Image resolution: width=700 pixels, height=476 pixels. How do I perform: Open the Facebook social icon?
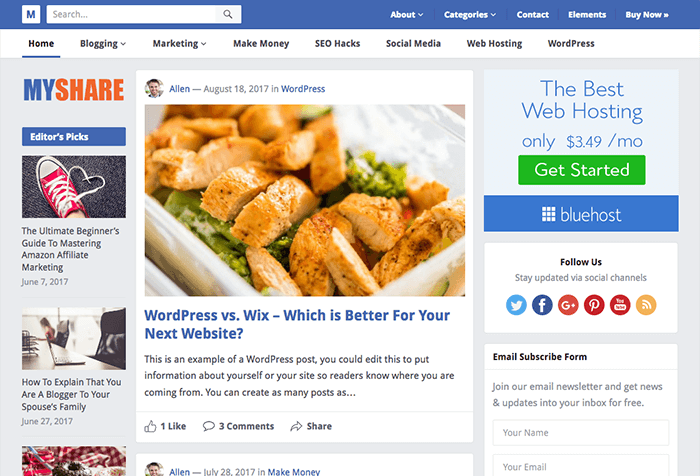point(542,305)
